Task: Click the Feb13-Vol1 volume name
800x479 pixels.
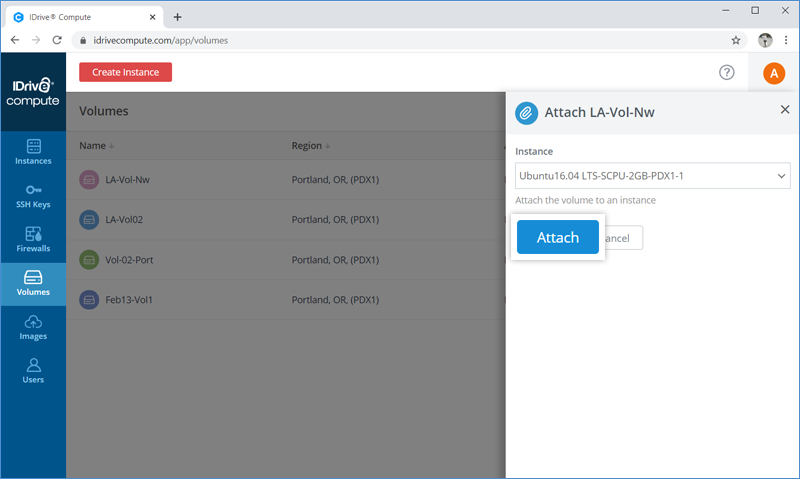Action: (129, 300)
